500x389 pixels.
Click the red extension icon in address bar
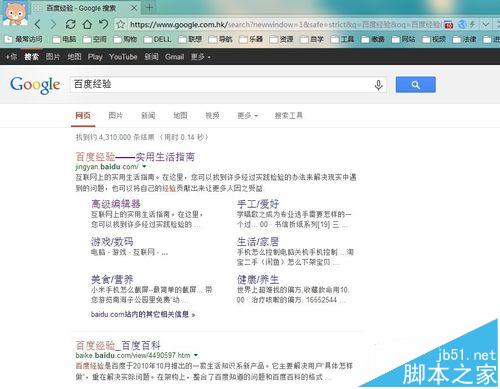pyautogui.click(x=449, y=25)
